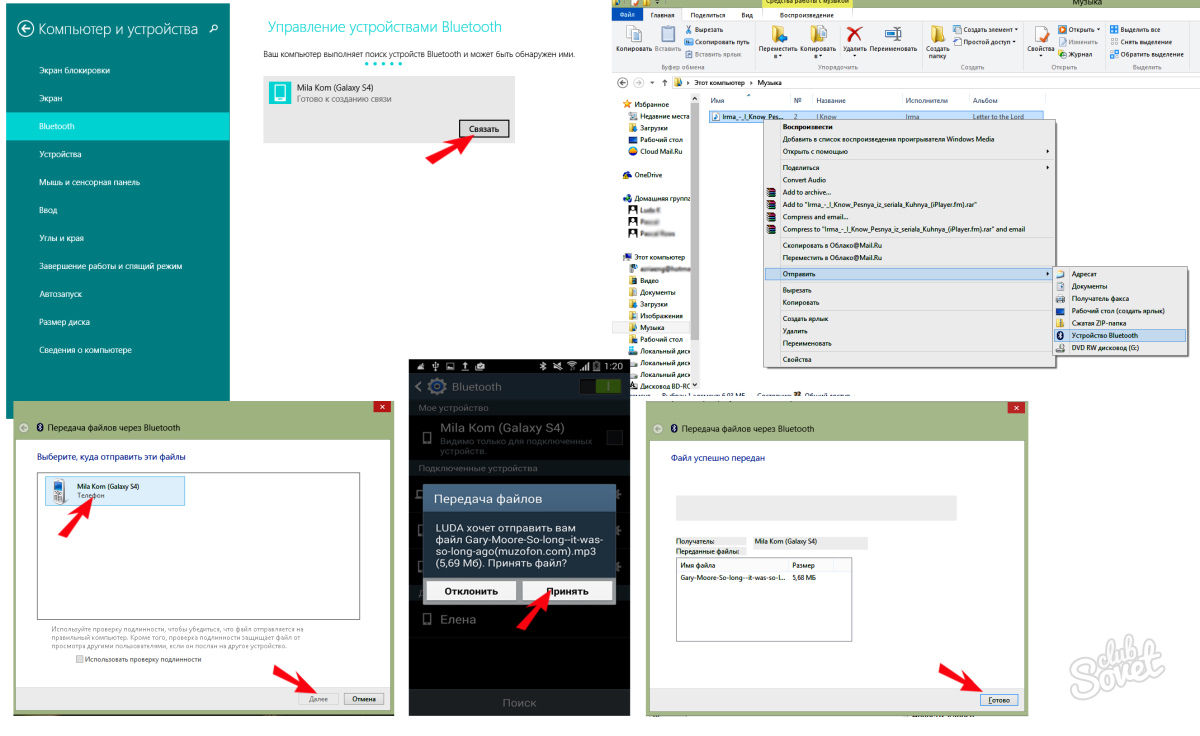Click the Journal (Журнал) ribbon item

1074,53
